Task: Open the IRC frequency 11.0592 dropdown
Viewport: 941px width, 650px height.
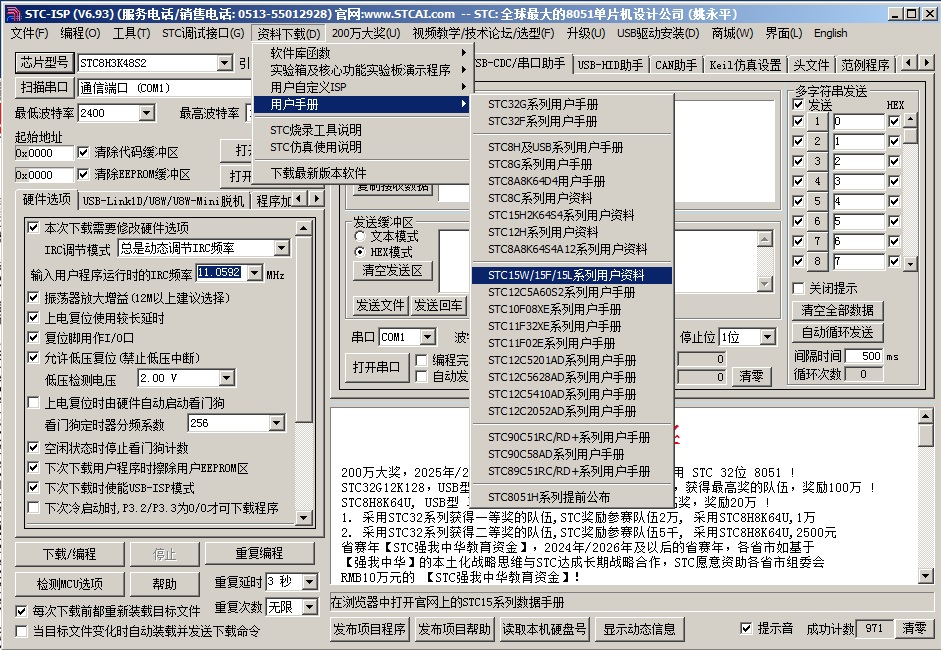Action: tap(254, 273)
